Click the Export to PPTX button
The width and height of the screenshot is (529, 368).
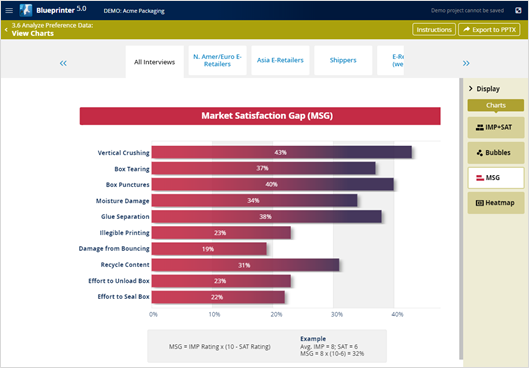click(x=489, y=30)
